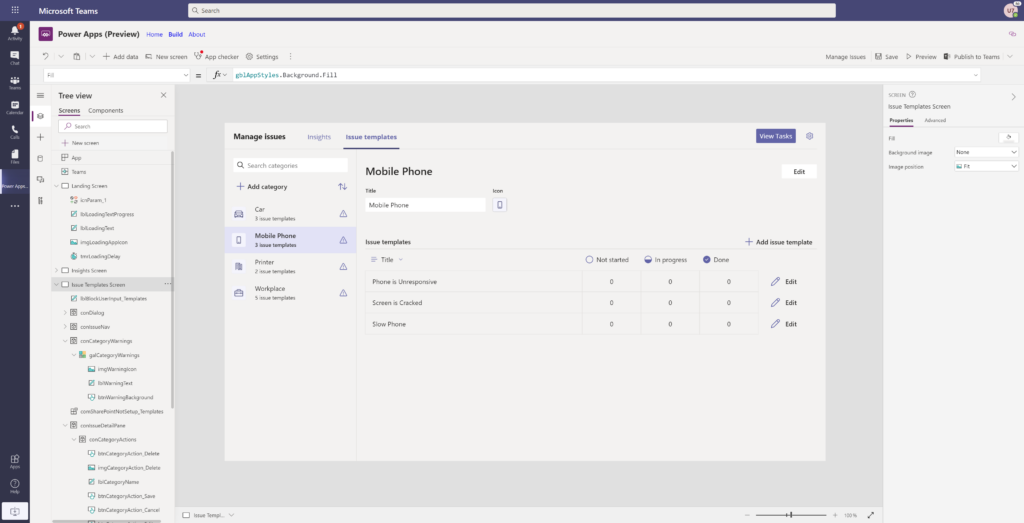Viewport: 1024px width, 523px height.
Task: Click the sort icon next to Add category
Action: (342, 187)
